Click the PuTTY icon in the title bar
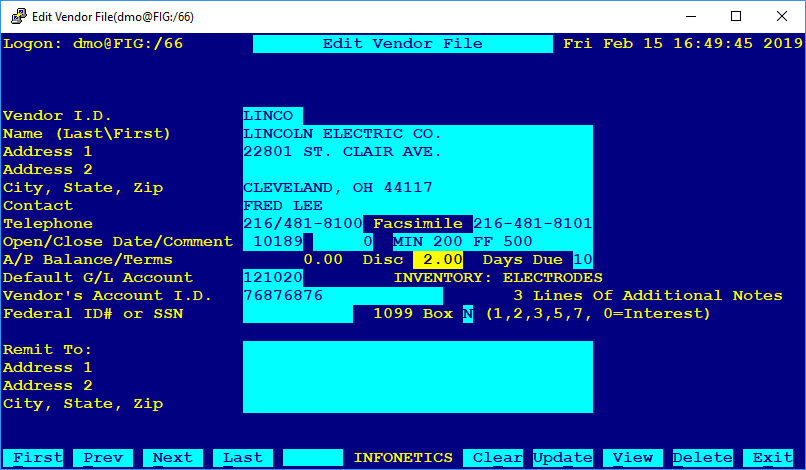 (19, 16)
